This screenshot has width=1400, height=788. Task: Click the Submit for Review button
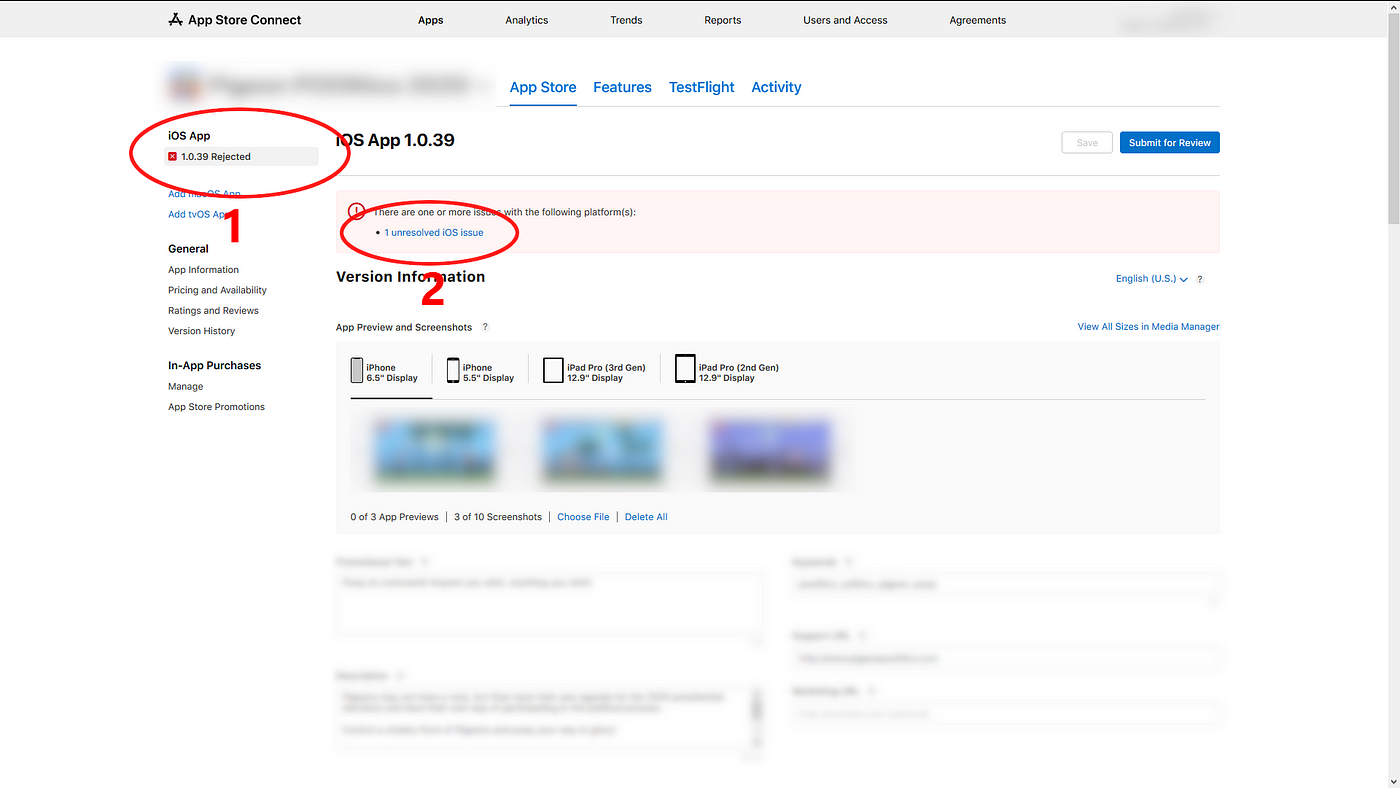click(1170, 143)
